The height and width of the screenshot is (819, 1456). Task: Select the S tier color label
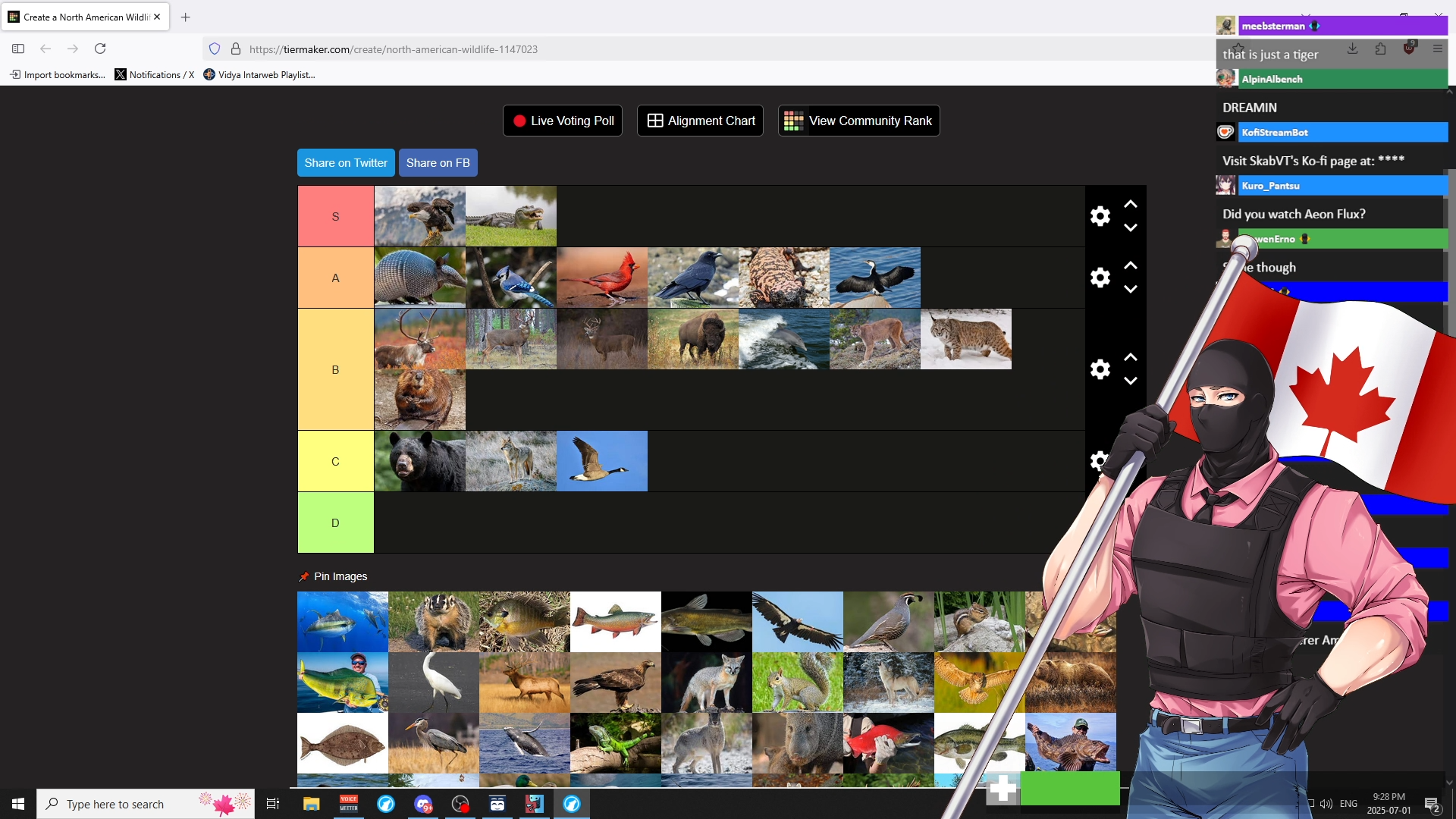point(336,217)
